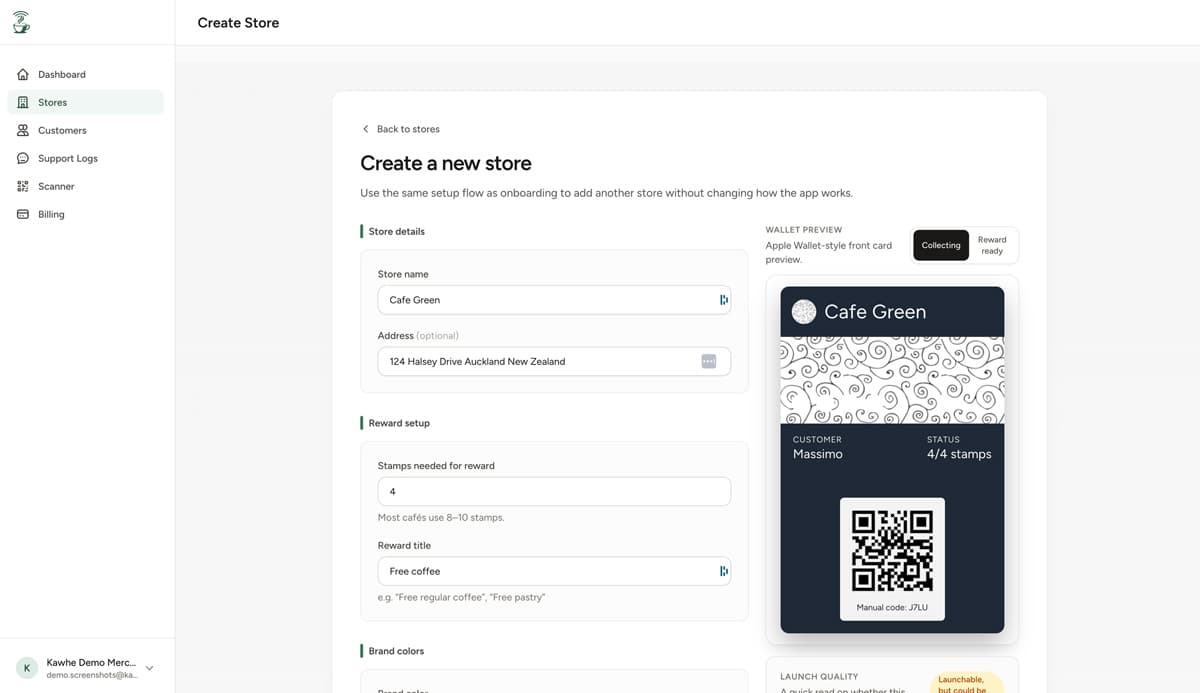Click the Brand colors section label
This screenshot has height=693, width=1200.
pyautogui.click(x=396, y=651)
